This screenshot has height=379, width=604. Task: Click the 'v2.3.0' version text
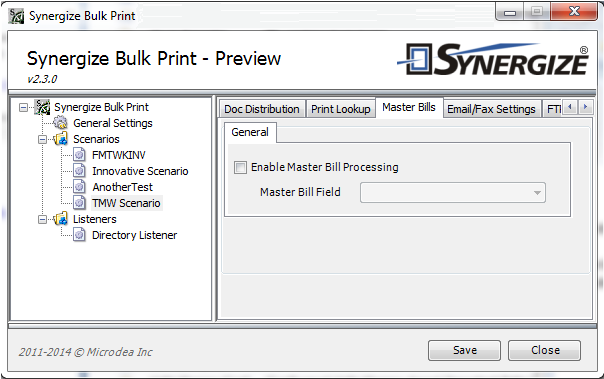point(42,79)
